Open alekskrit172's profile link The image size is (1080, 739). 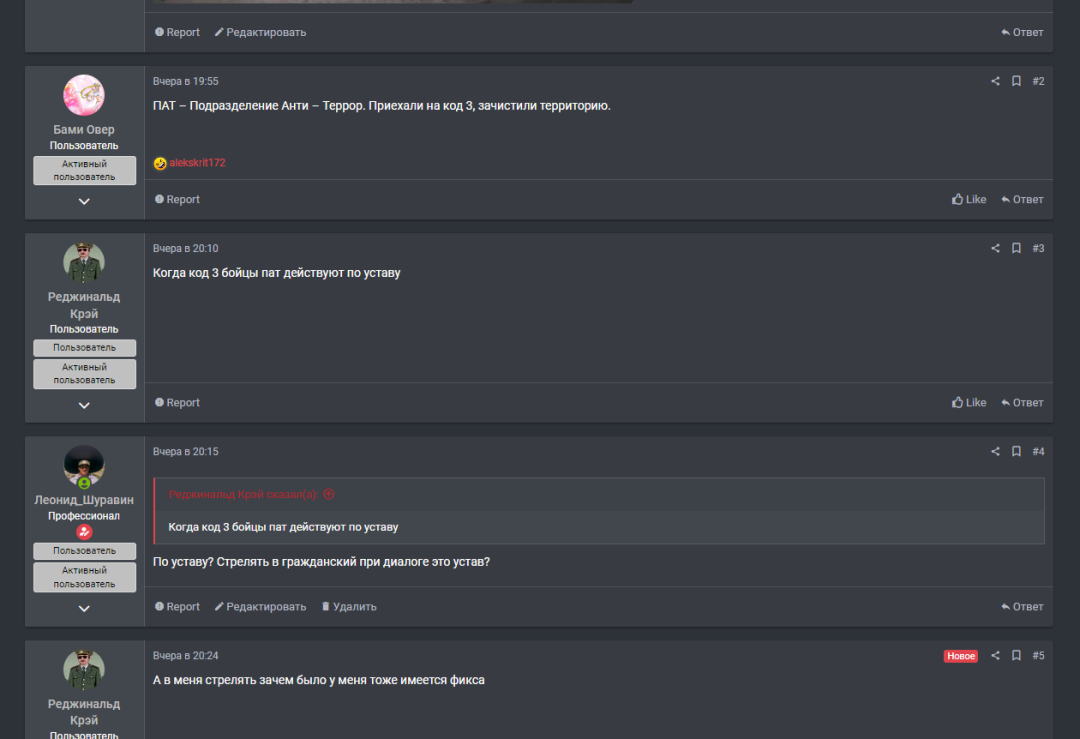tap(197, 163)
